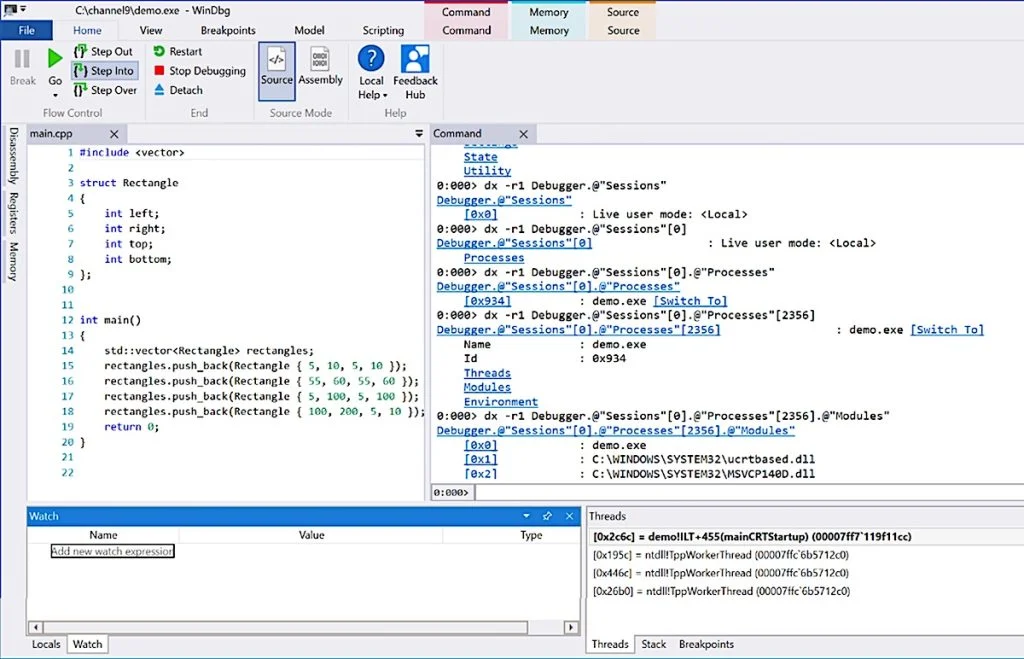Click the command input field
This screenshot has width=1024, height=659.
[x=740, y=492]
